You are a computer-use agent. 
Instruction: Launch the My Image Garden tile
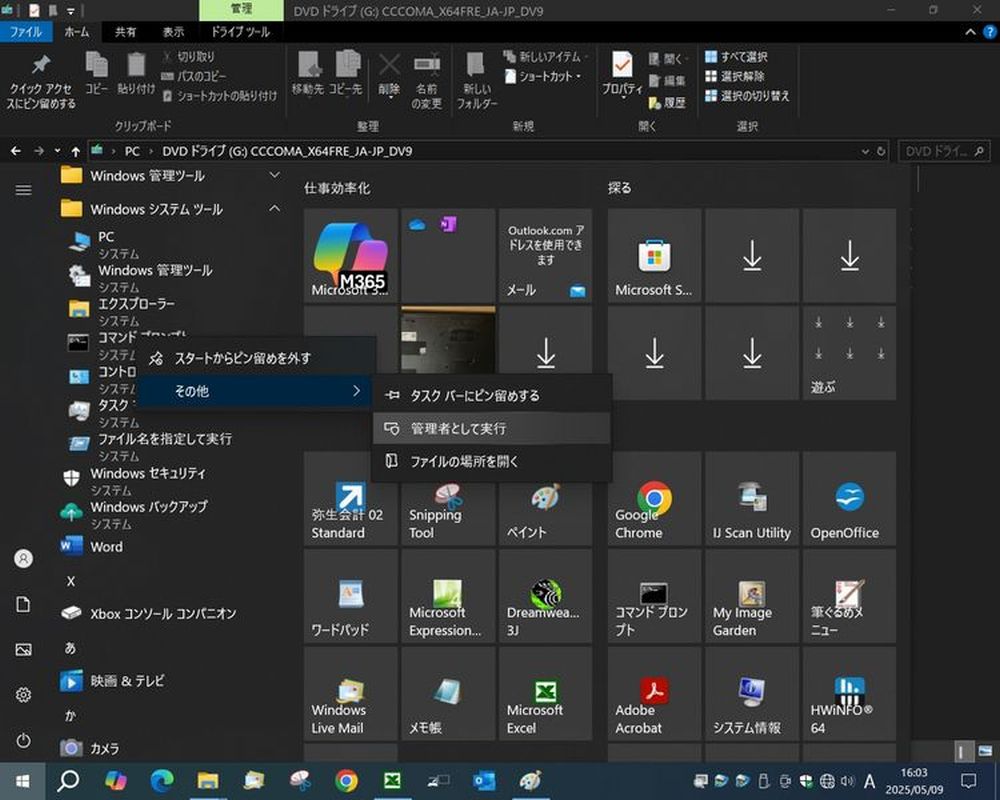pyautogui.click(x=752, y=596)
